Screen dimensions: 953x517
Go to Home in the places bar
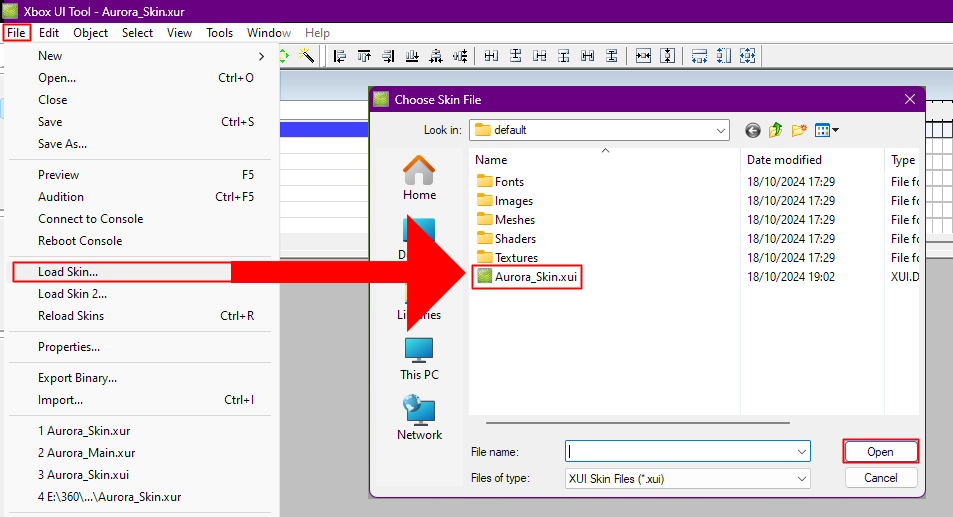coord(419,178)
